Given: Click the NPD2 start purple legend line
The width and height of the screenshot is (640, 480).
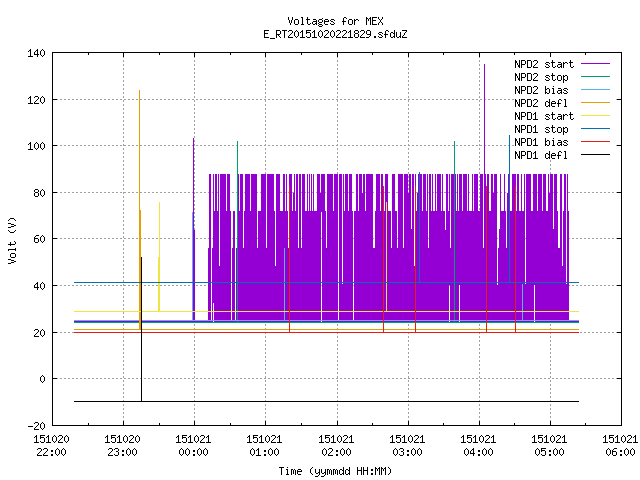Looking at the screenshot, I should click(595, 64).
